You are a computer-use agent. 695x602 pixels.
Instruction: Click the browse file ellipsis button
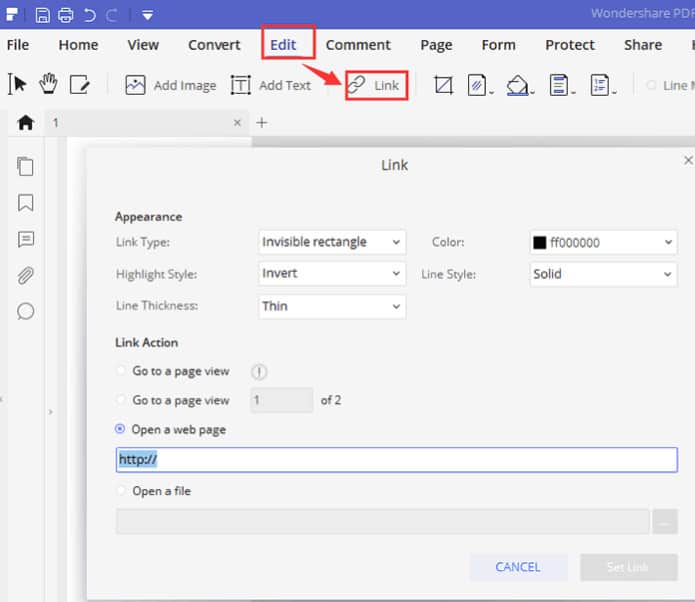[x=665, y=522]
